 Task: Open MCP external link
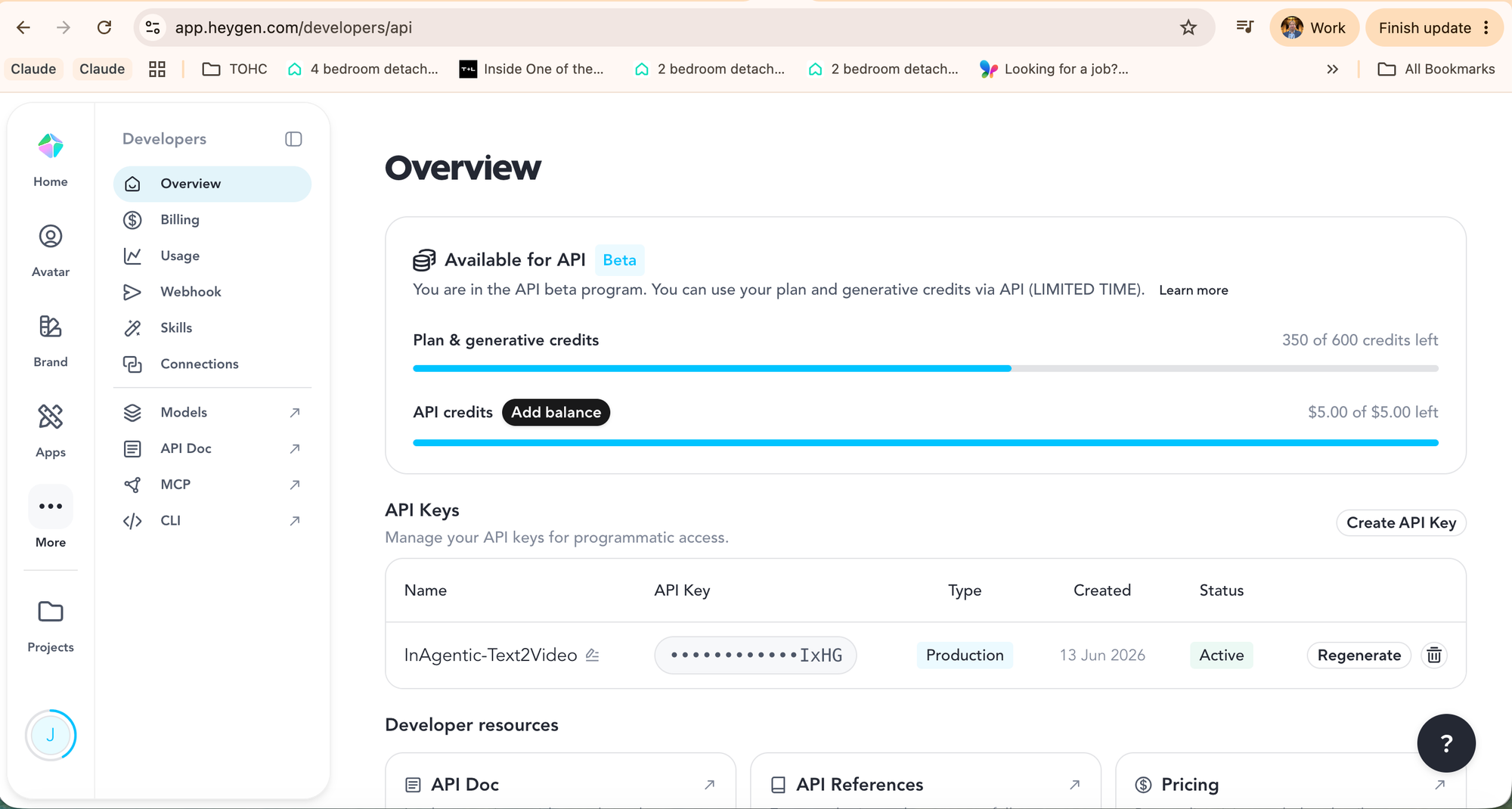212,485
